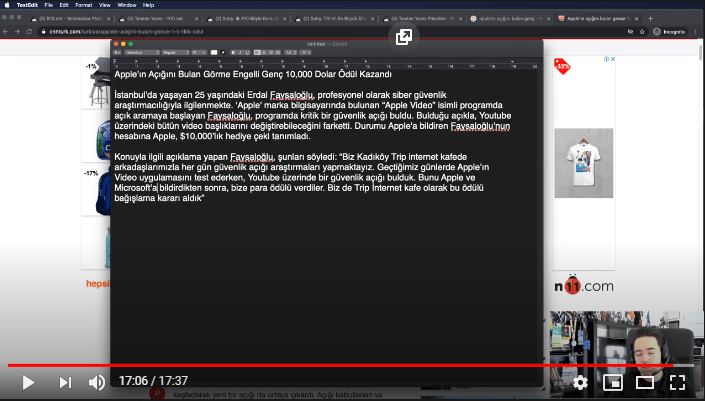The height and width of the screenshot is (401, 705).
Task: Go back in the browser
Action: [5, 32]
